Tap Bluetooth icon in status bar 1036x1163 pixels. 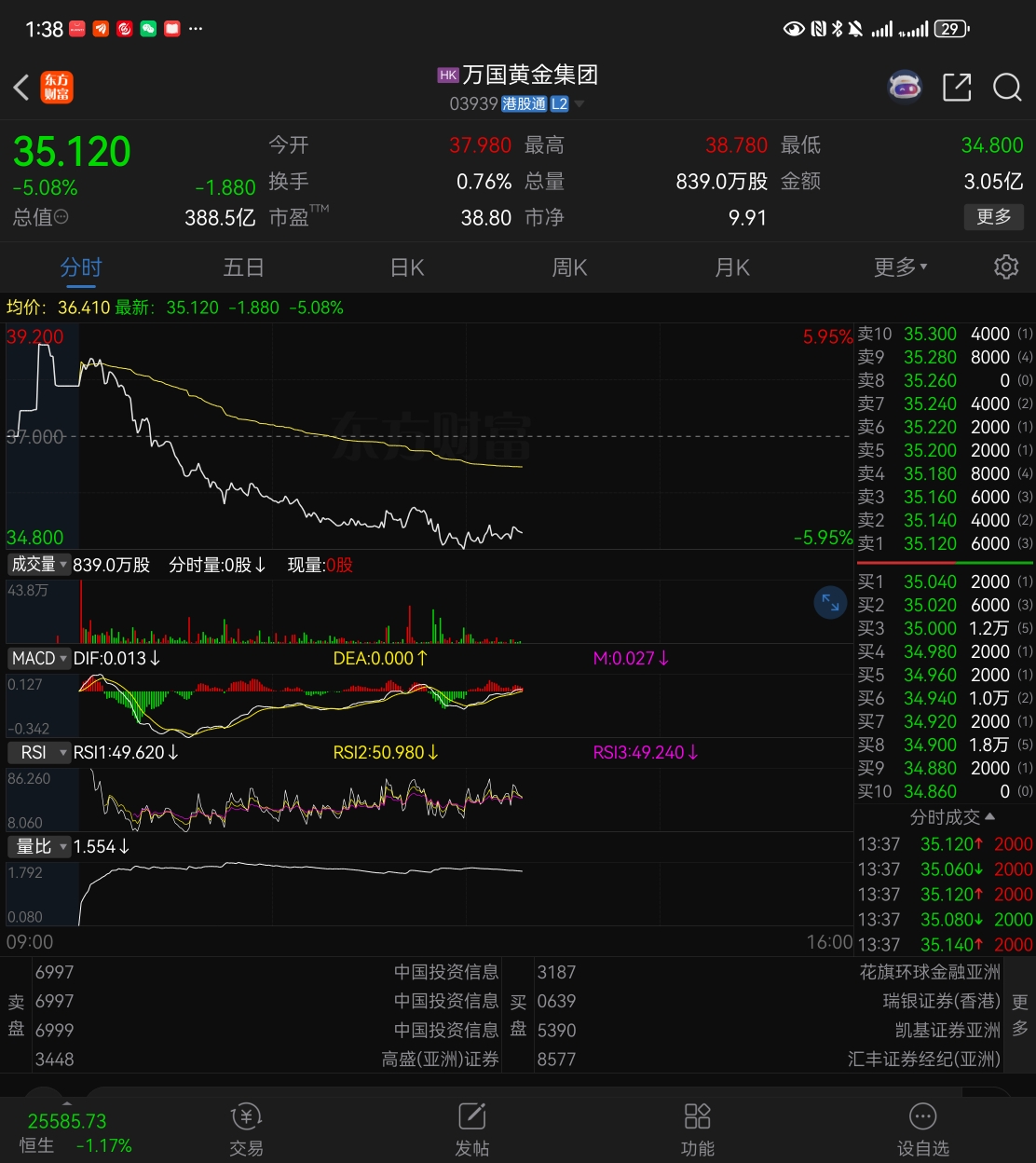(x=837, y=29)
